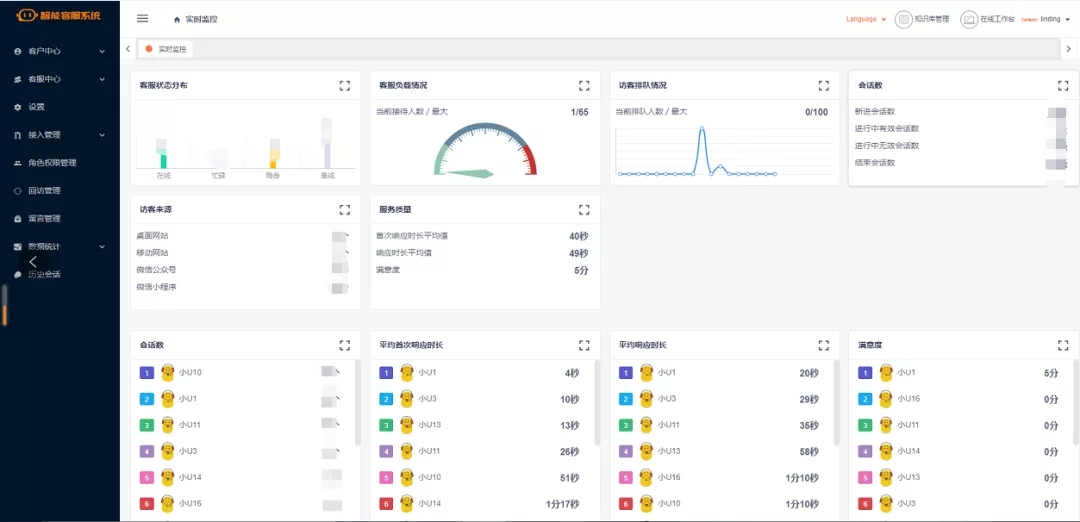Screen dimensions: 1080x522
Task: Open the linding user account dropdown
Action: [1054, 19]
